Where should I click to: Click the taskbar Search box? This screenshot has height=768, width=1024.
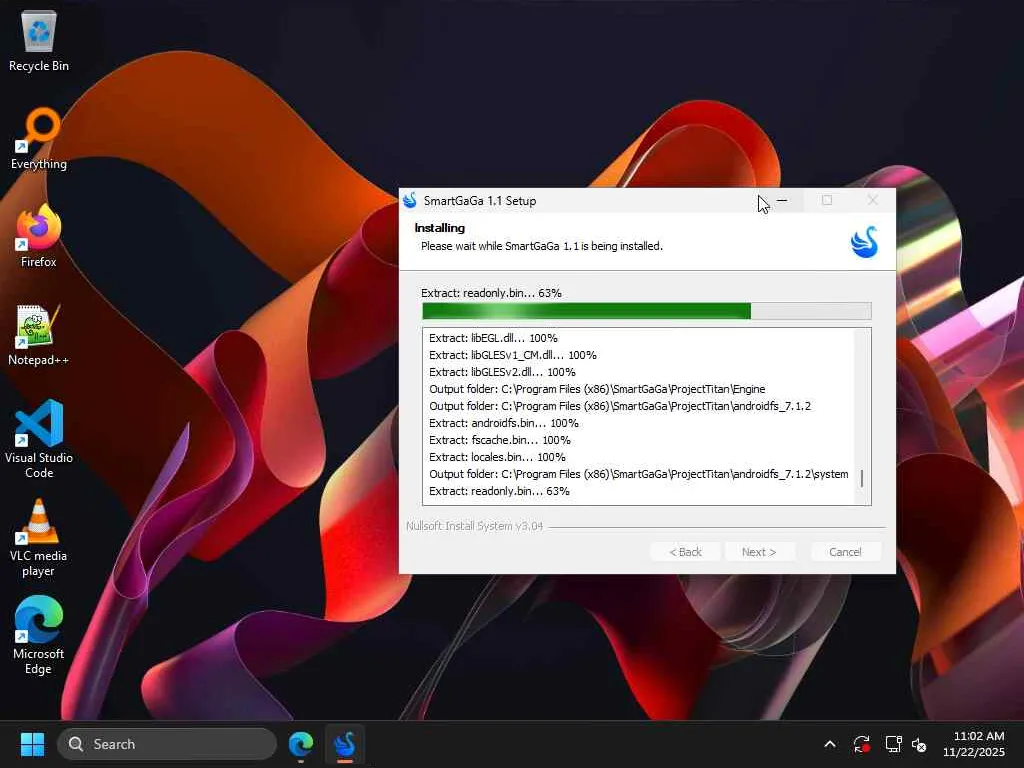coord(167,744)
